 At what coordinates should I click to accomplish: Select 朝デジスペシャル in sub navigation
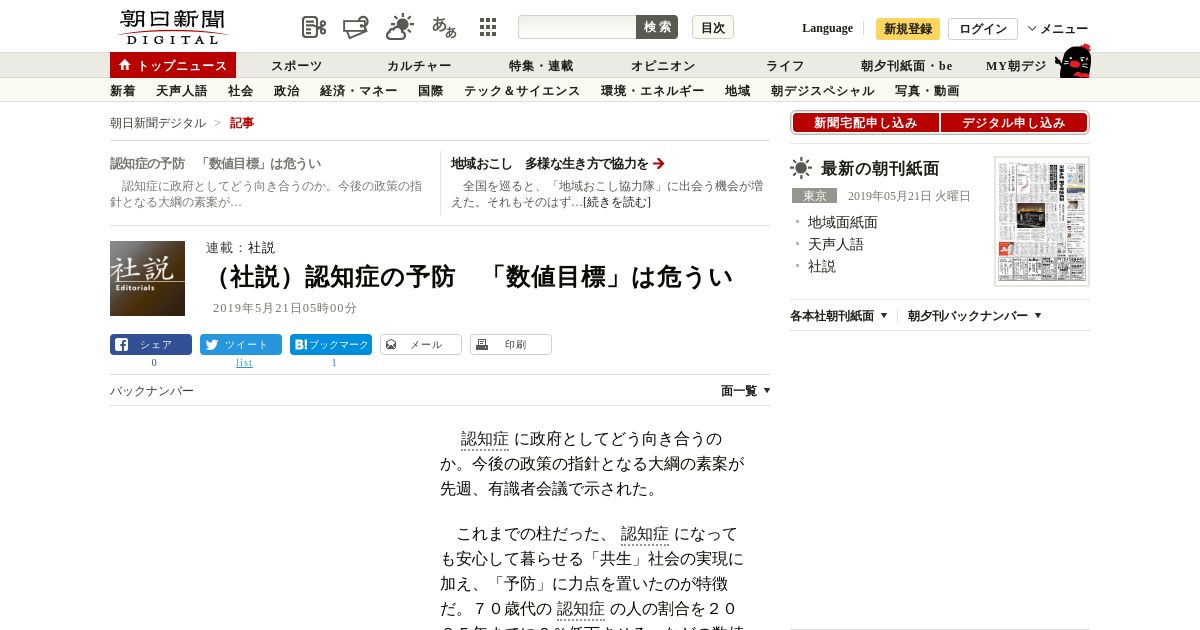tap(823, 91)
